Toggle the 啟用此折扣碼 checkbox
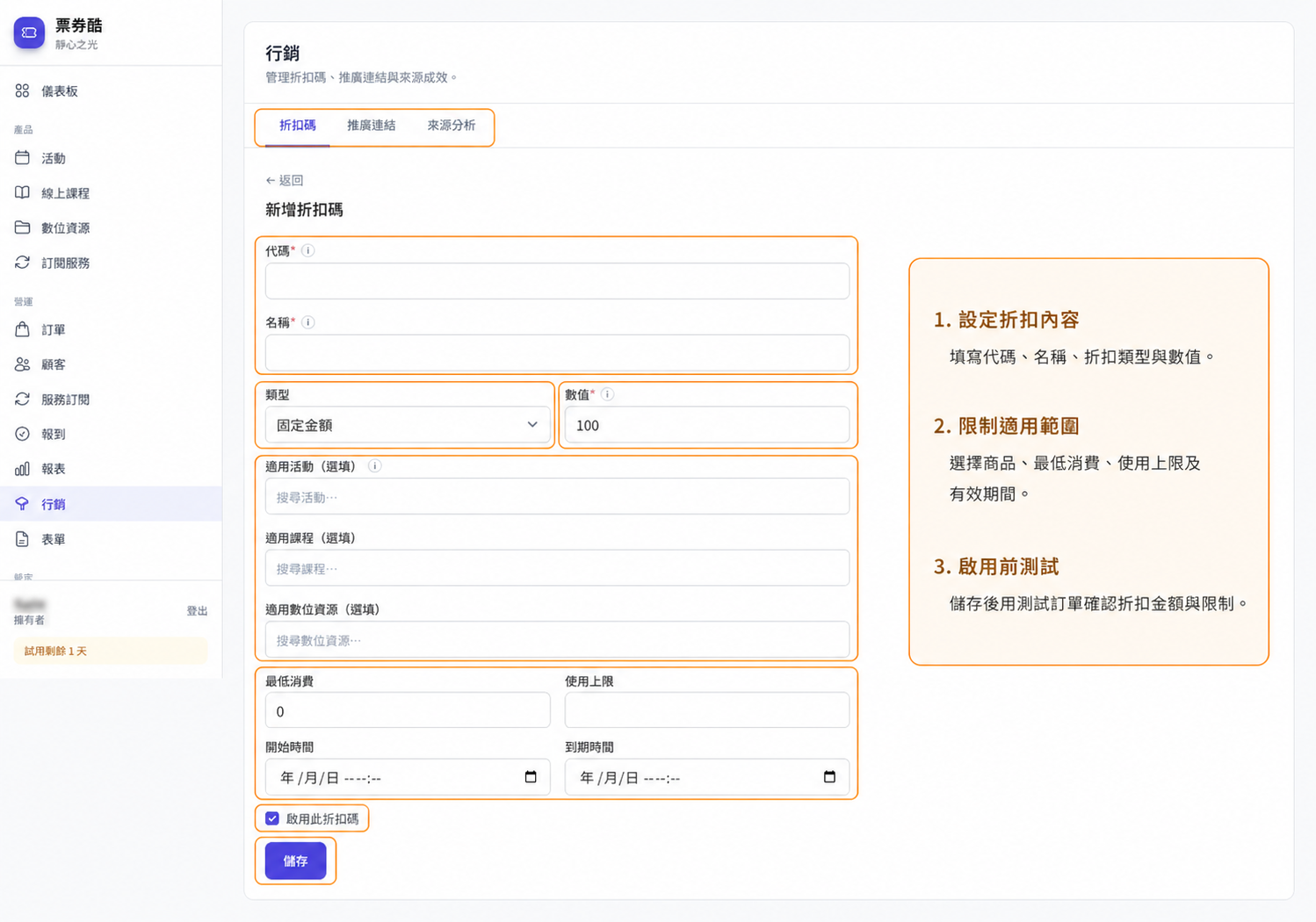The height and width of the screenshot is (922, 1316). click(x=272, y=818)
